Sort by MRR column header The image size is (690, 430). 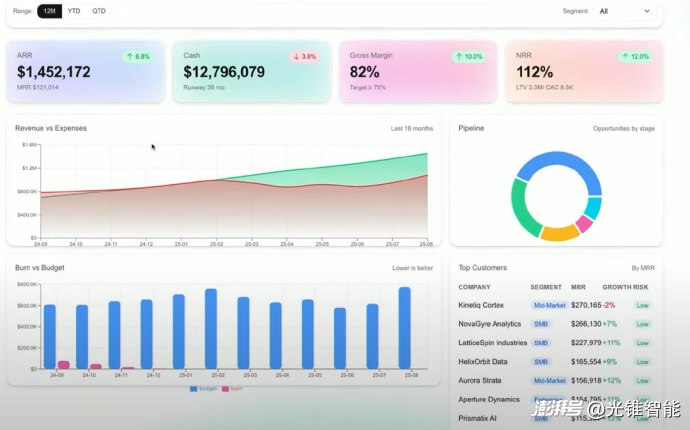pyautogui.click(x=578, y=287)
